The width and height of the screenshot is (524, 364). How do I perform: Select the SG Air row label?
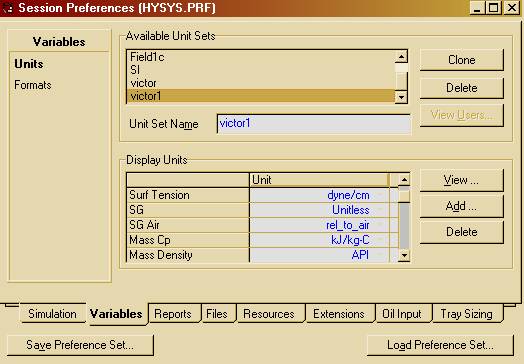(188, 225)
